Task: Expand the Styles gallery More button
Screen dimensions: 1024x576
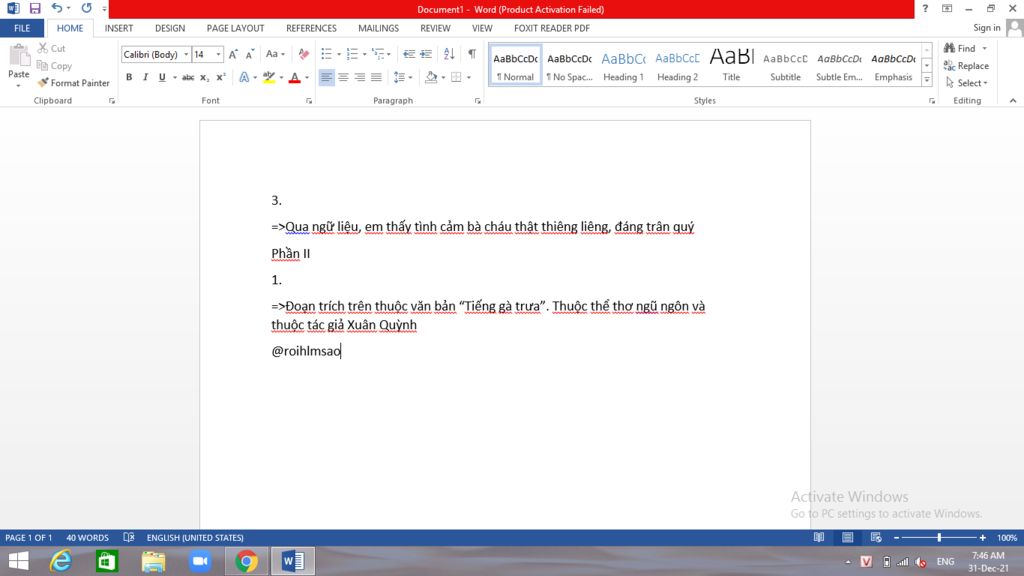Action: pos(927,80)
